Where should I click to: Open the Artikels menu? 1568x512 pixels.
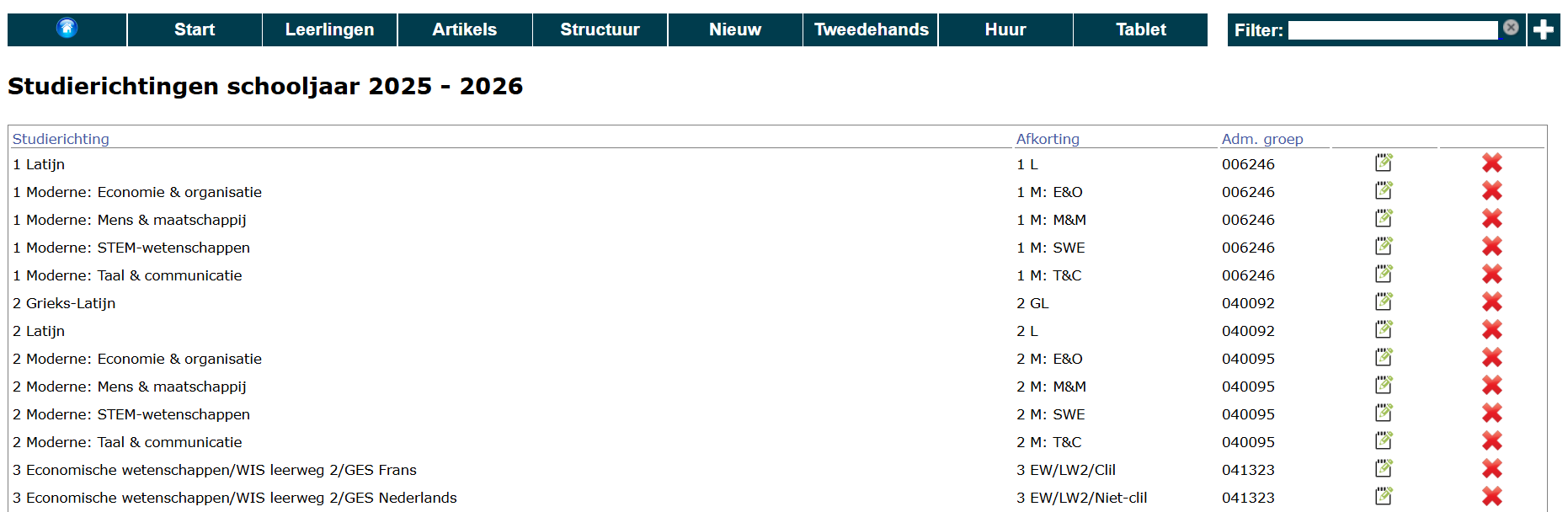point(465,29)
